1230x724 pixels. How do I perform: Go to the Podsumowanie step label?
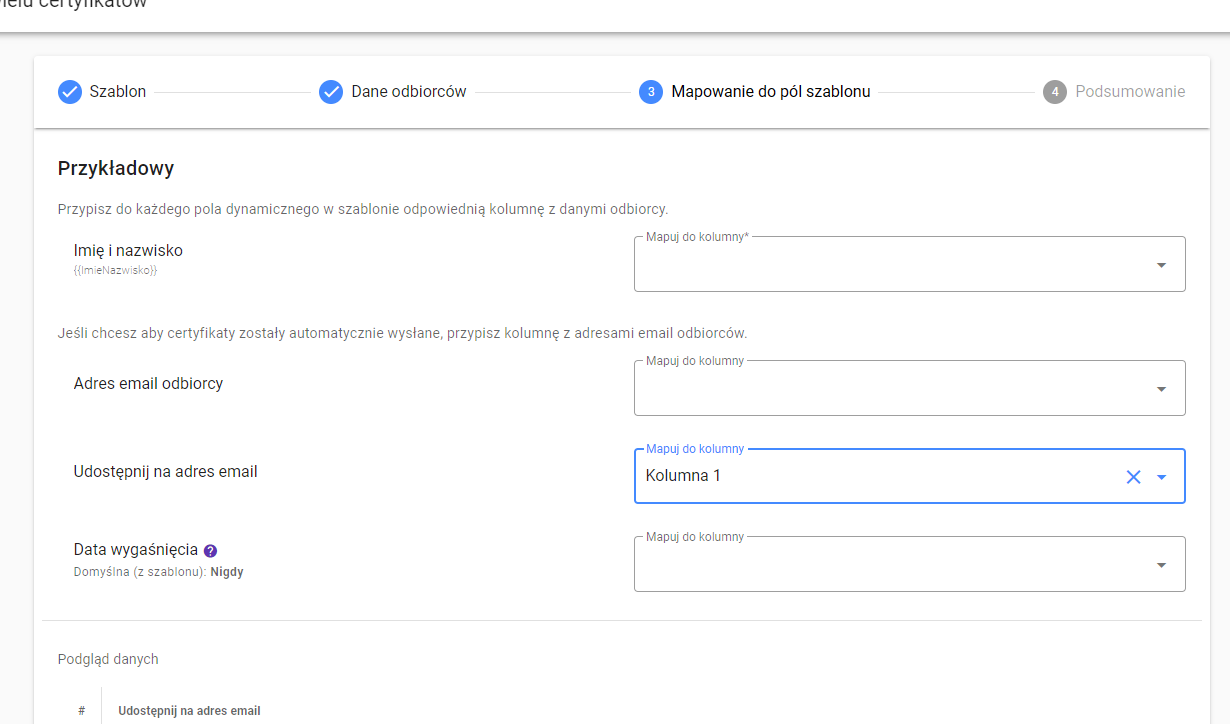coord(1130,92)
